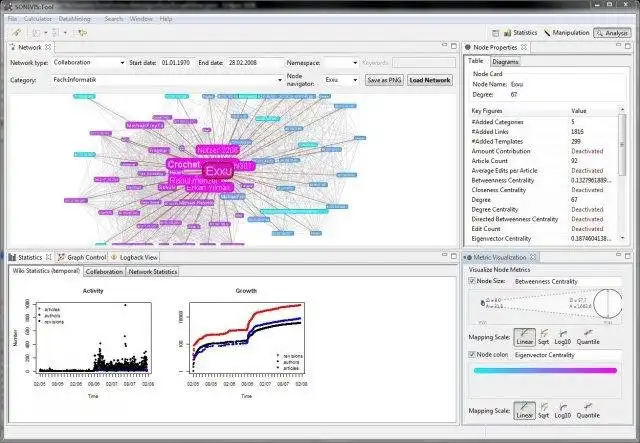Open the DataMining menu
This screenshot has height=443, width=640.
click(74, 19)
